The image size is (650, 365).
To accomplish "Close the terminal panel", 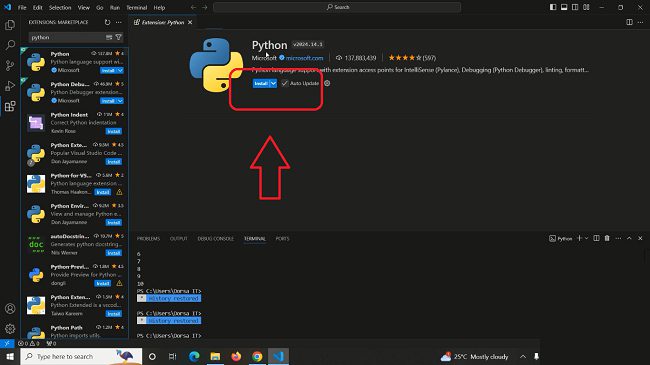I will pyautogui.click(x=640, y=238).
